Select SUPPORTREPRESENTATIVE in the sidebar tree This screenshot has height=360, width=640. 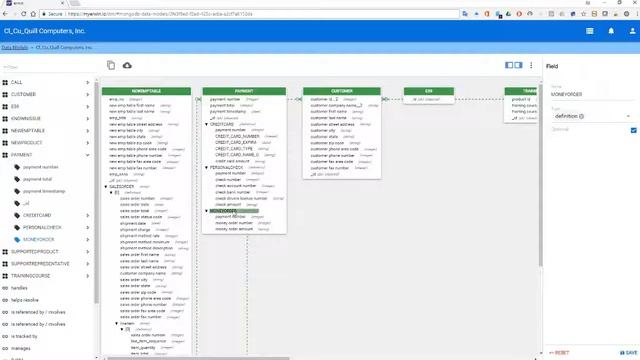(40, 264)
